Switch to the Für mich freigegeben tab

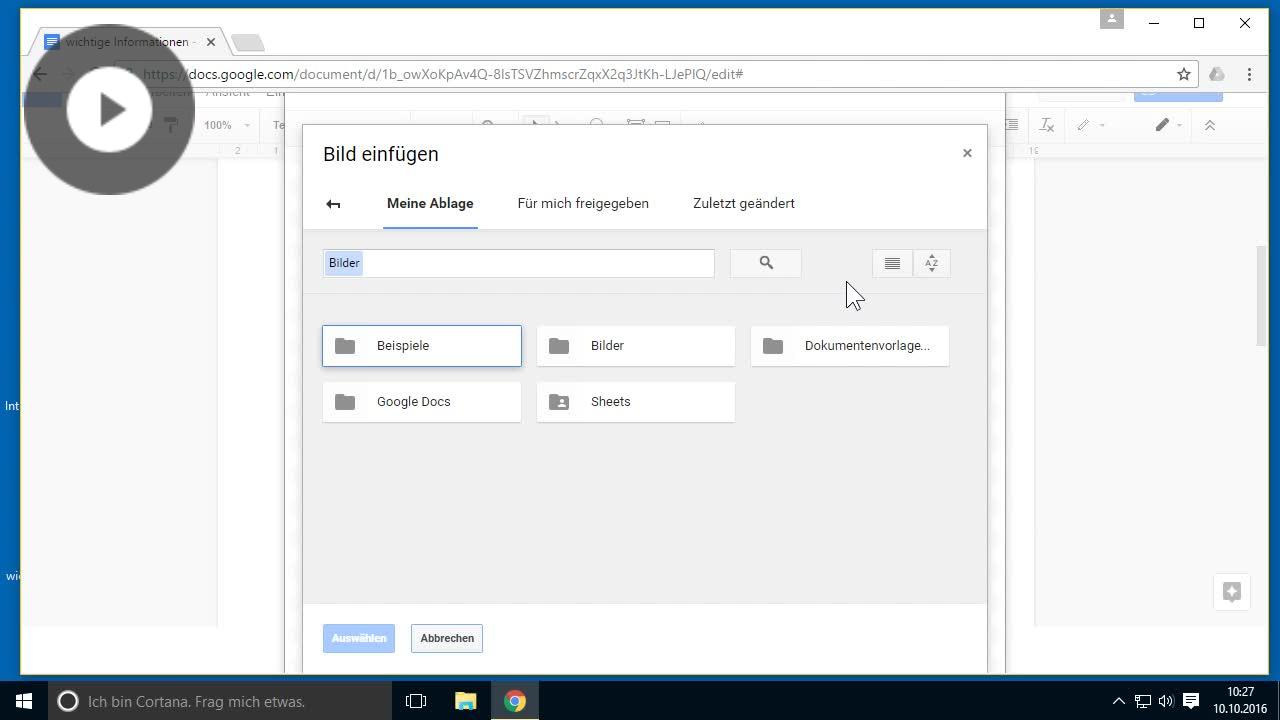(x=582, y=203)
